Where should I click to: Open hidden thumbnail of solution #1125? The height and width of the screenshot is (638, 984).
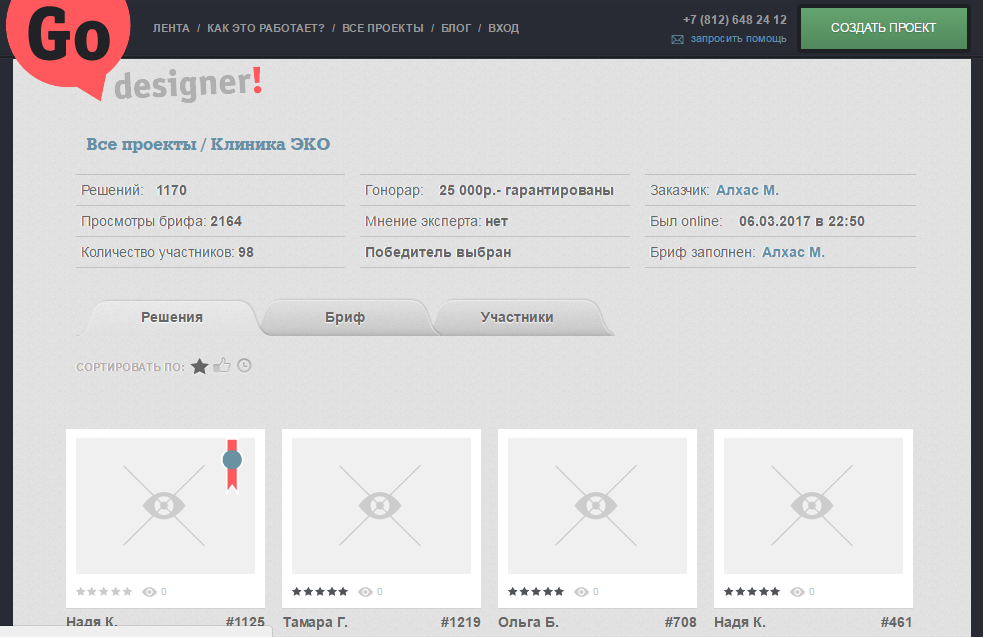click(x=166, y=506)
